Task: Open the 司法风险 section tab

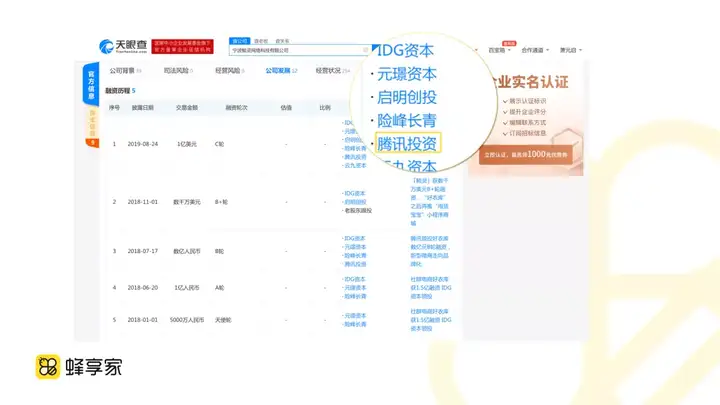Action: [x=178, y=71]
